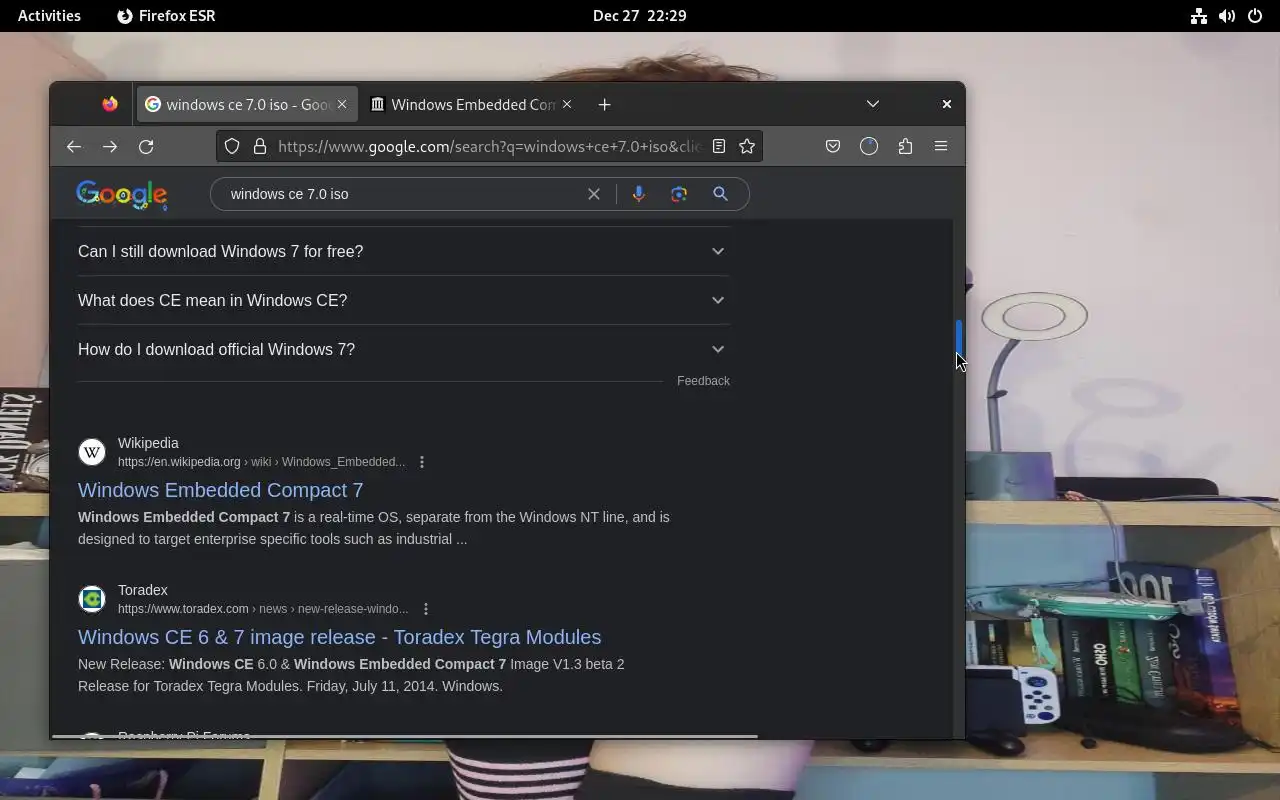This screenshot has height=800, width=1280.
Task: Open Wikipedia result three-dot options
Action: 422,462
